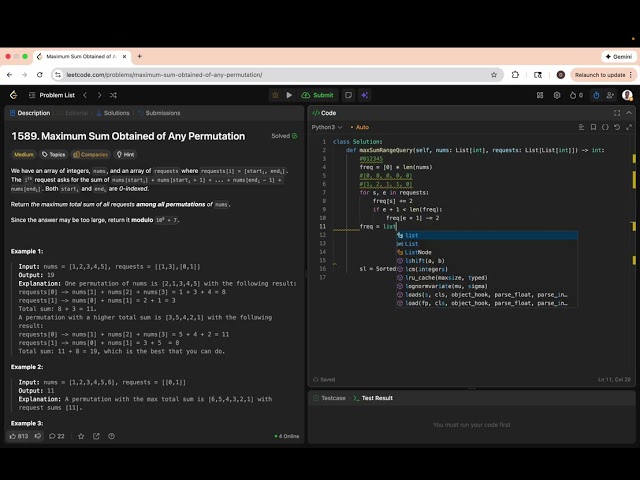The image size is (640, 480).
Task: Toggle the Auto mode indicator in editor
Action: pyautogui.click(x=359, y=127)
